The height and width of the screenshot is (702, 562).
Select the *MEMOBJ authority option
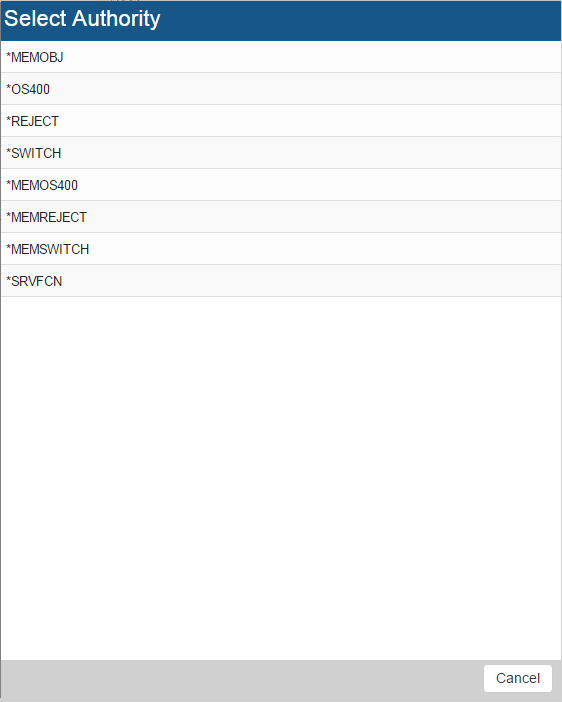click(x=281, y=57)
